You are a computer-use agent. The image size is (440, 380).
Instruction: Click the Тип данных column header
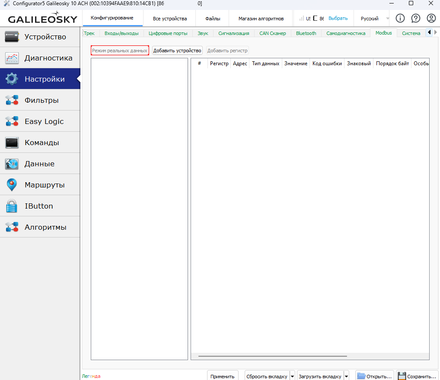(x=265, y=63)
